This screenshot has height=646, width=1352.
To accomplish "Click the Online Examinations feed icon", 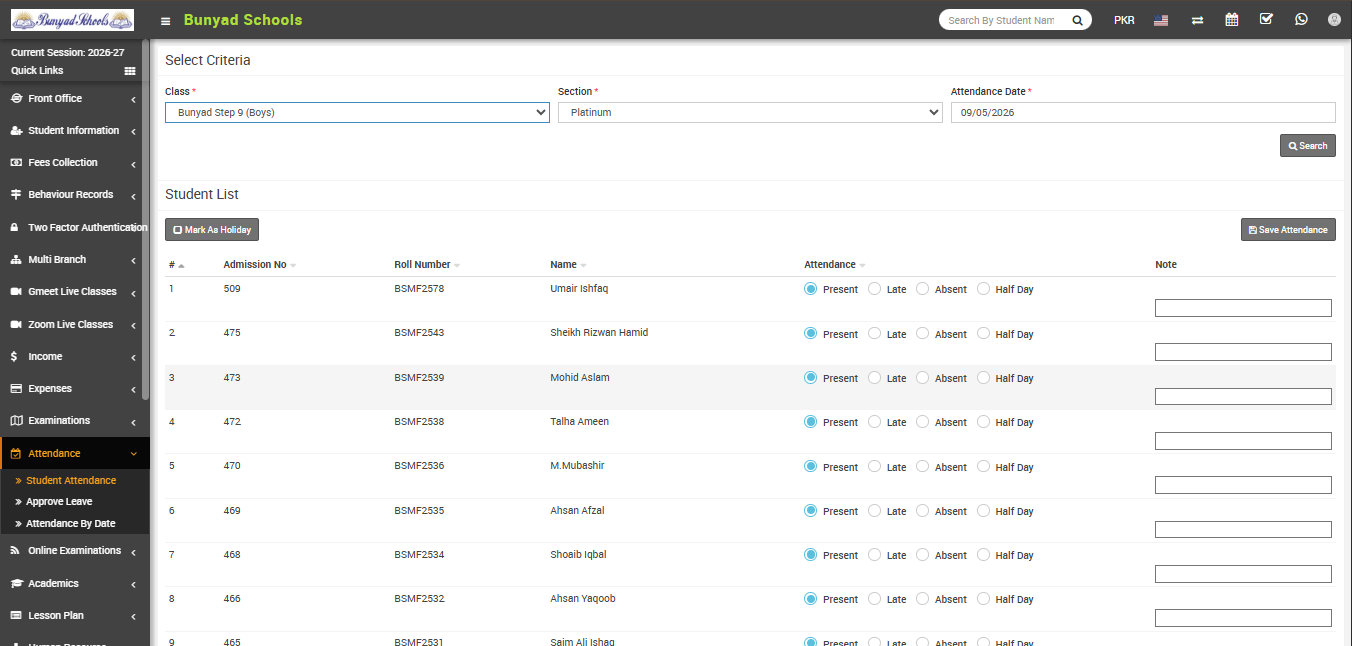I will coord(16,551).
